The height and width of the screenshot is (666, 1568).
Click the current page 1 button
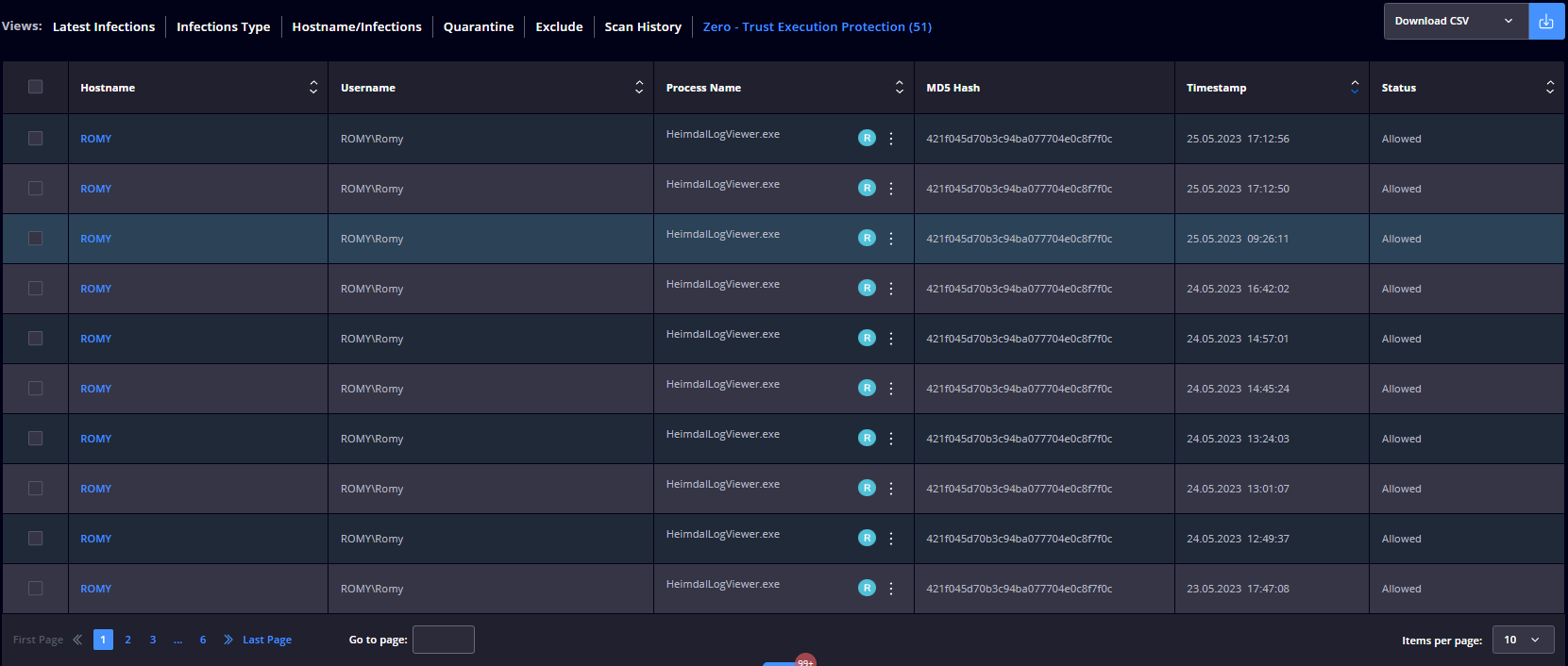coord(103,640)
